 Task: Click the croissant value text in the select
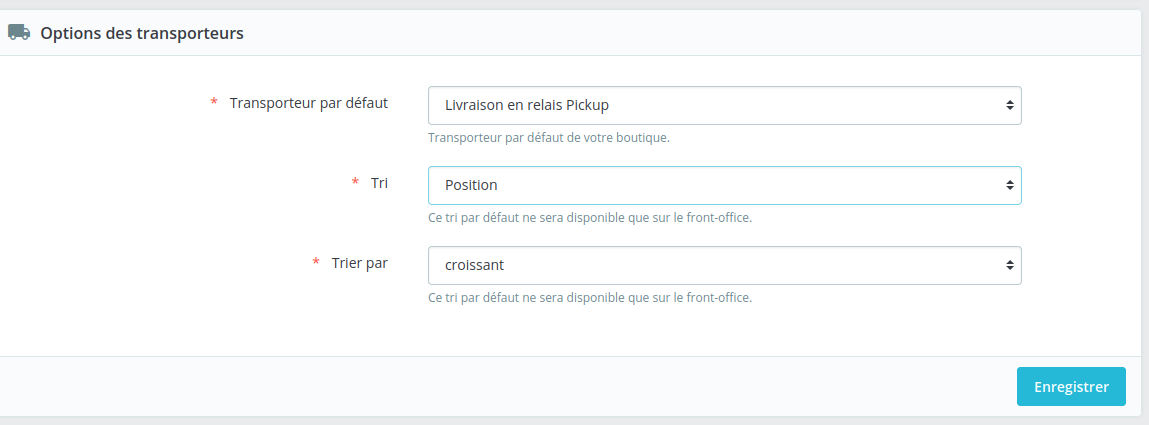[474, 265]
